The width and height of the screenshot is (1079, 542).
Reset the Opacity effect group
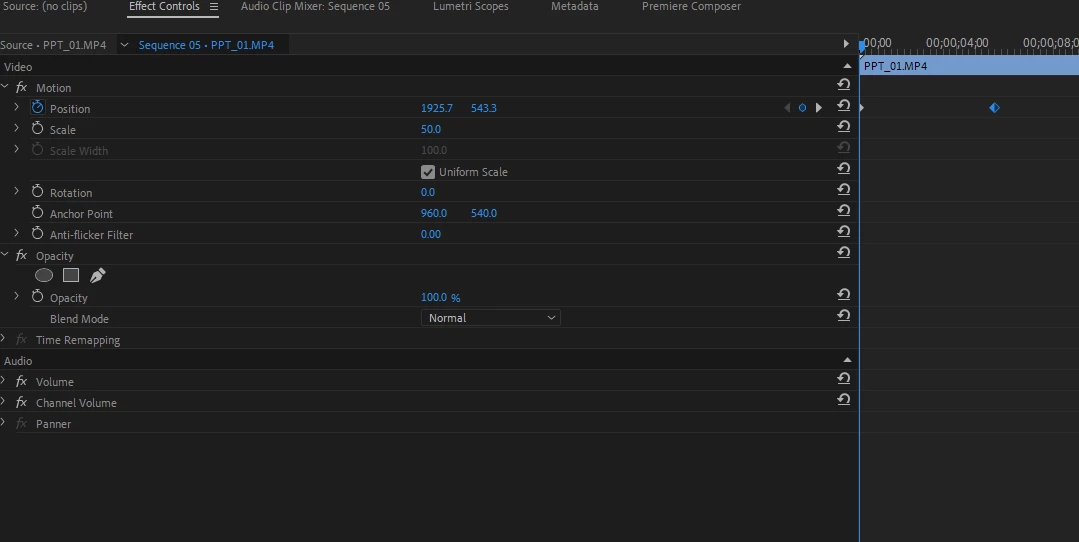844,252
